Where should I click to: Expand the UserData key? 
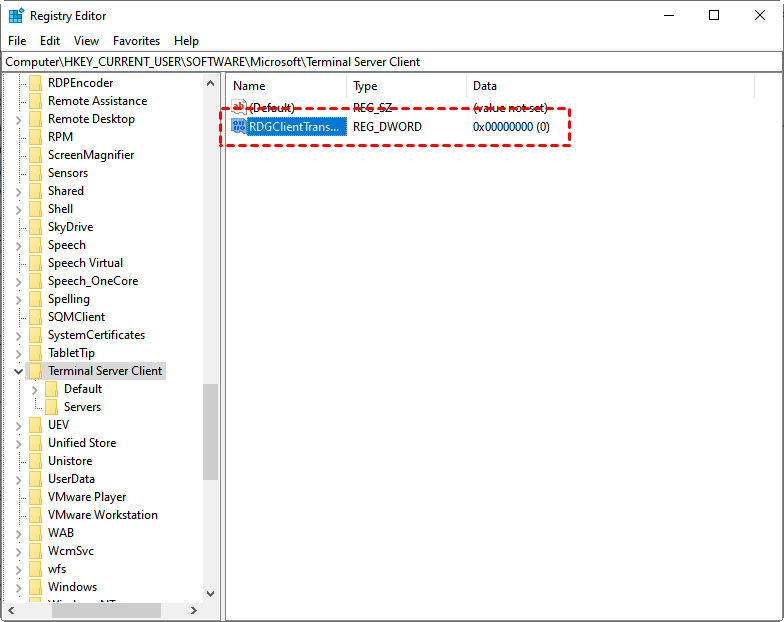pos(18,480)
